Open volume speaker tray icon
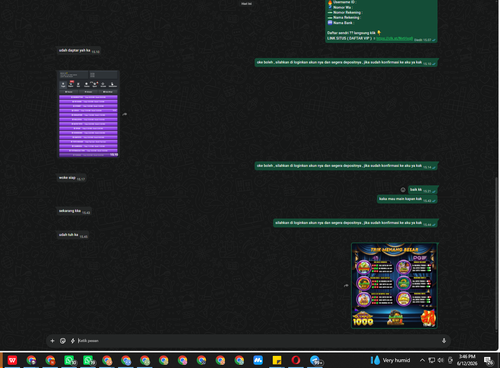Viewport: 500px width, 368px height. tap(441, 360)
